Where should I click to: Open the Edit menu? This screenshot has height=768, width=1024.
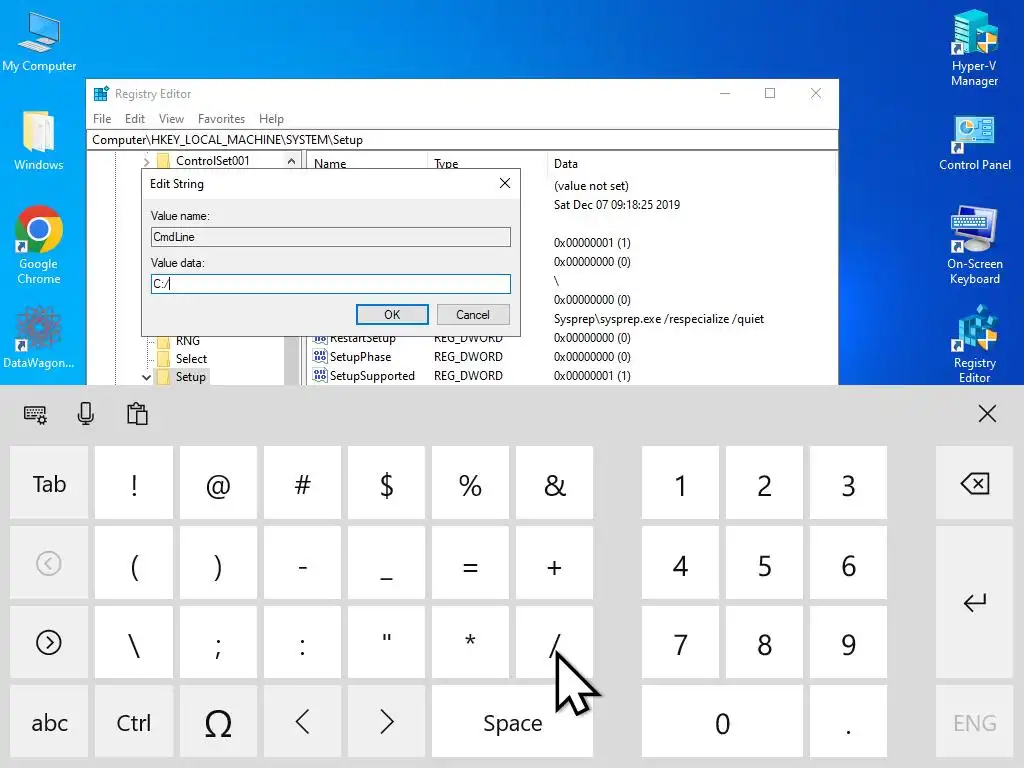pos(135,119)
